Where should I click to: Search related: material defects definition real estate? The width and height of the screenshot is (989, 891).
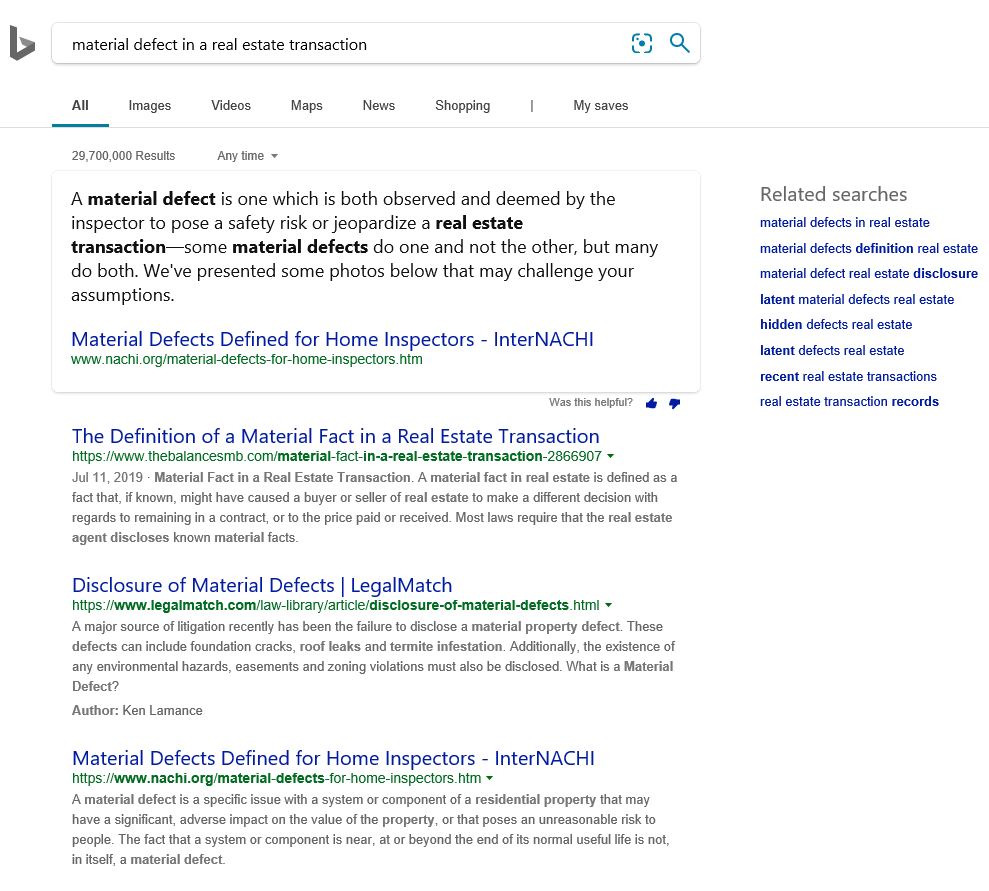pyautogui.click(x=869, y=248)
